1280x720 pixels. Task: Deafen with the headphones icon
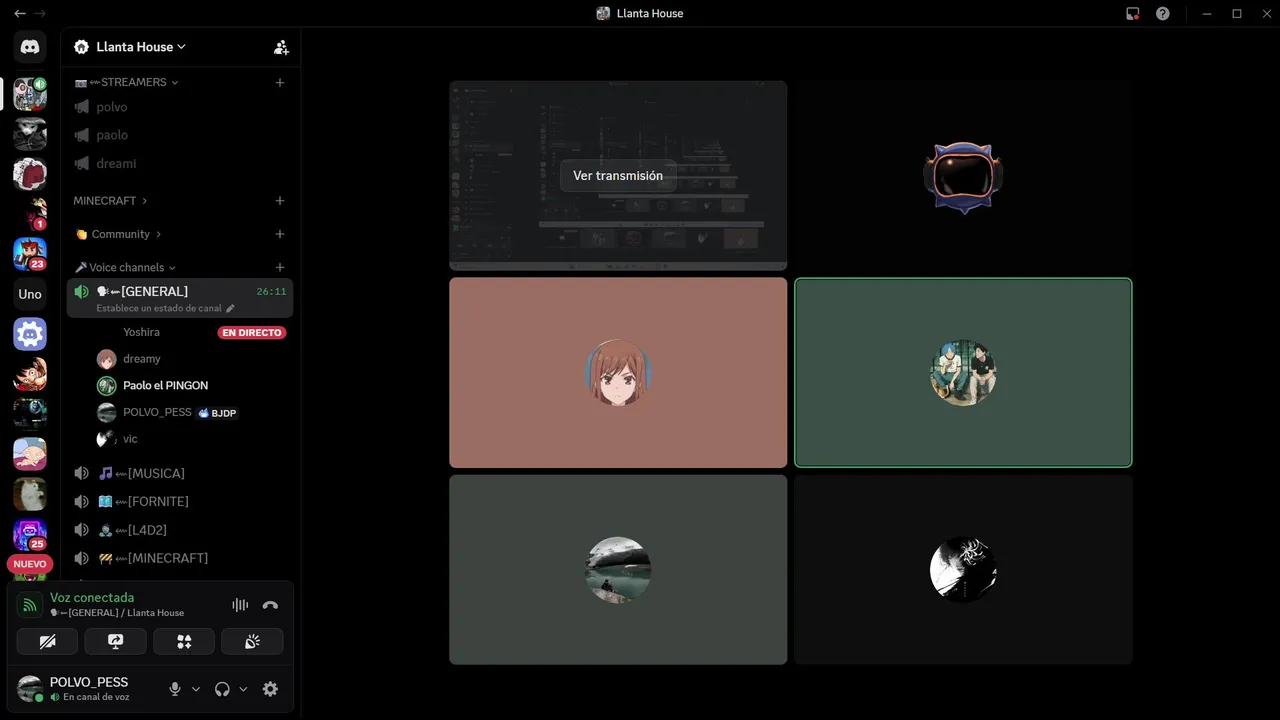(222, 689)
